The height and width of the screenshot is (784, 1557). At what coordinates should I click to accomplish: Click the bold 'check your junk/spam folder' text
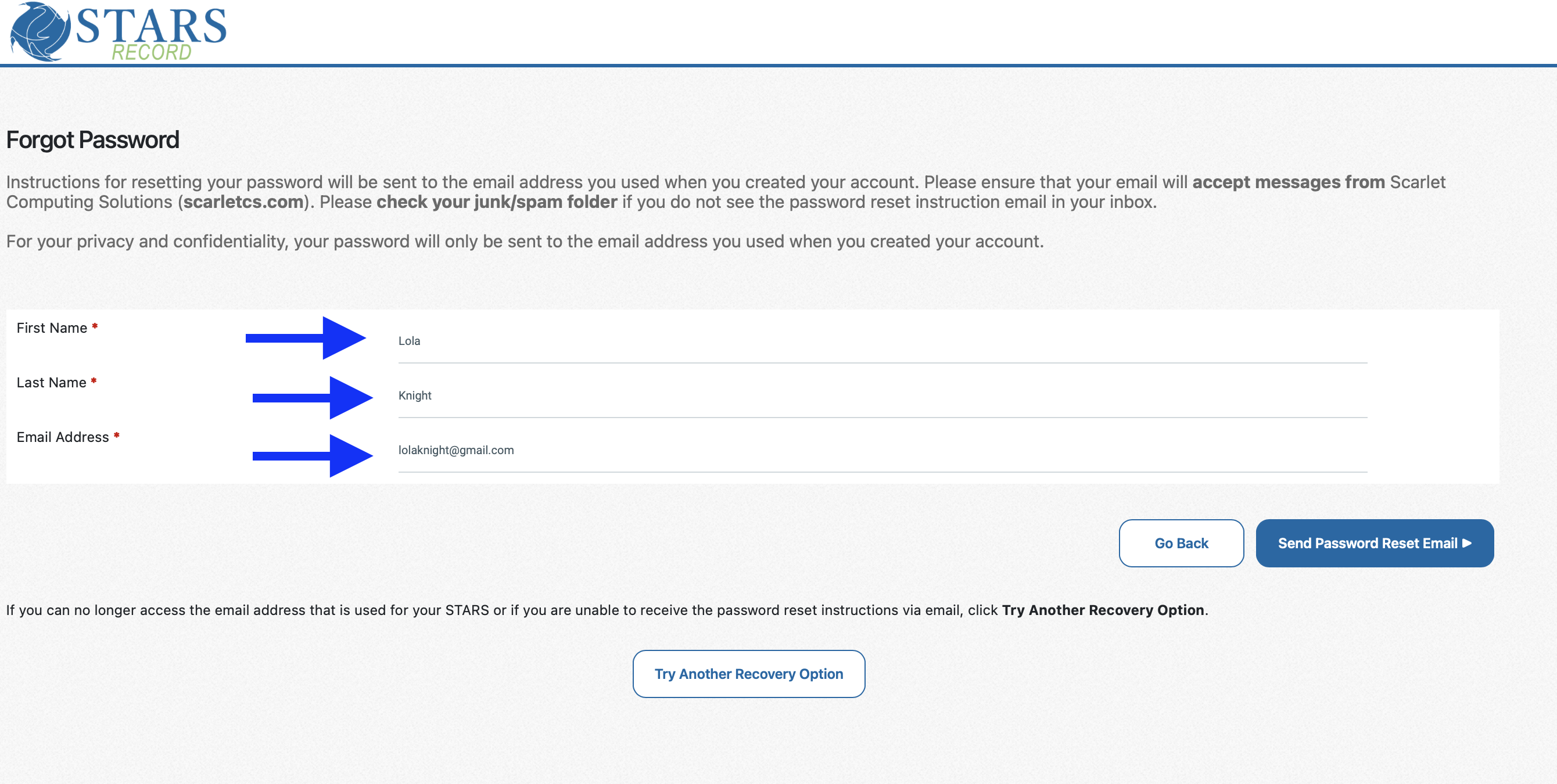click(497, 202)
